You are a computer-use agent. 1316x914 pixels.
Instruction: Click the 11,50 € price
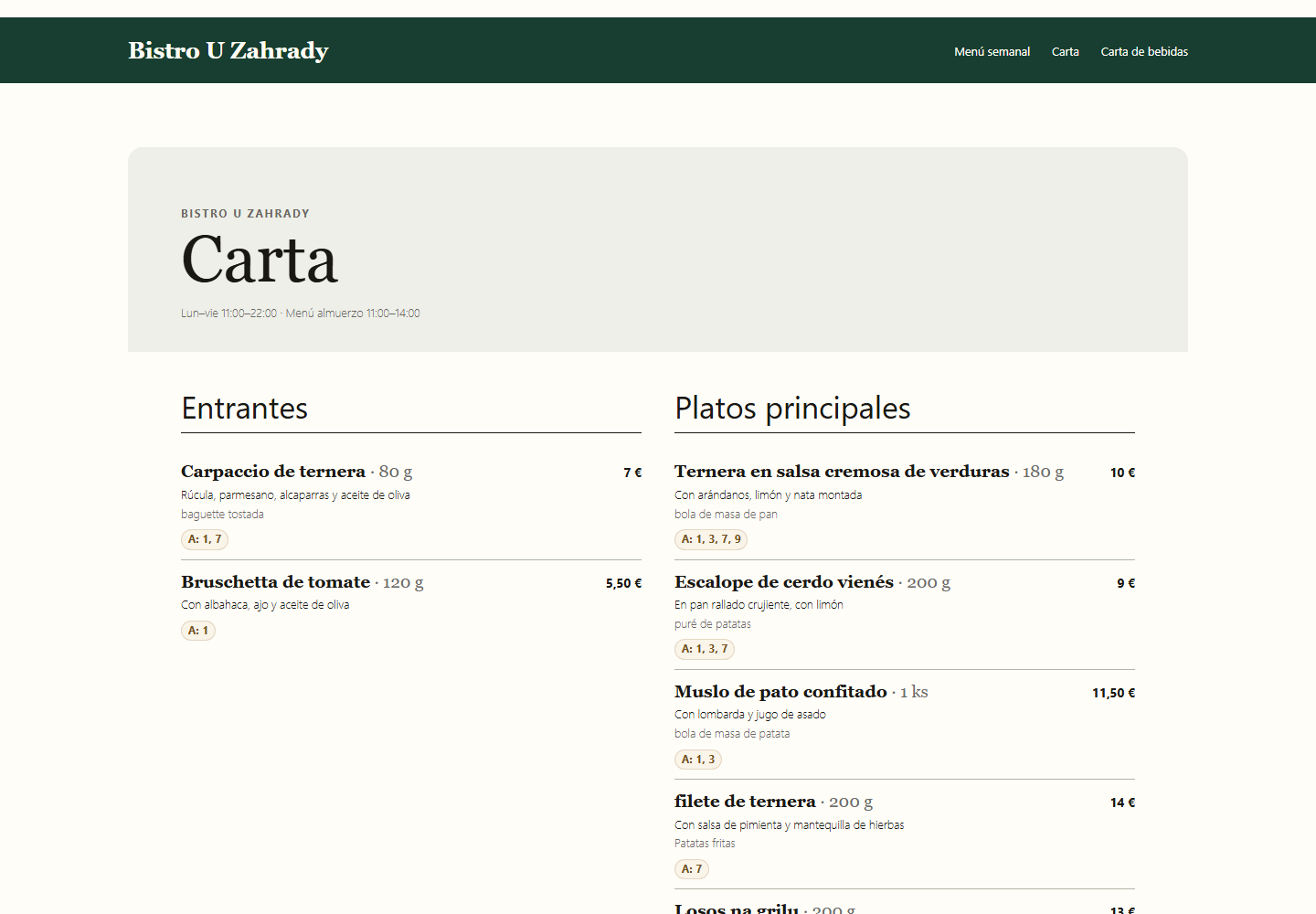[x=1113, y=693]
